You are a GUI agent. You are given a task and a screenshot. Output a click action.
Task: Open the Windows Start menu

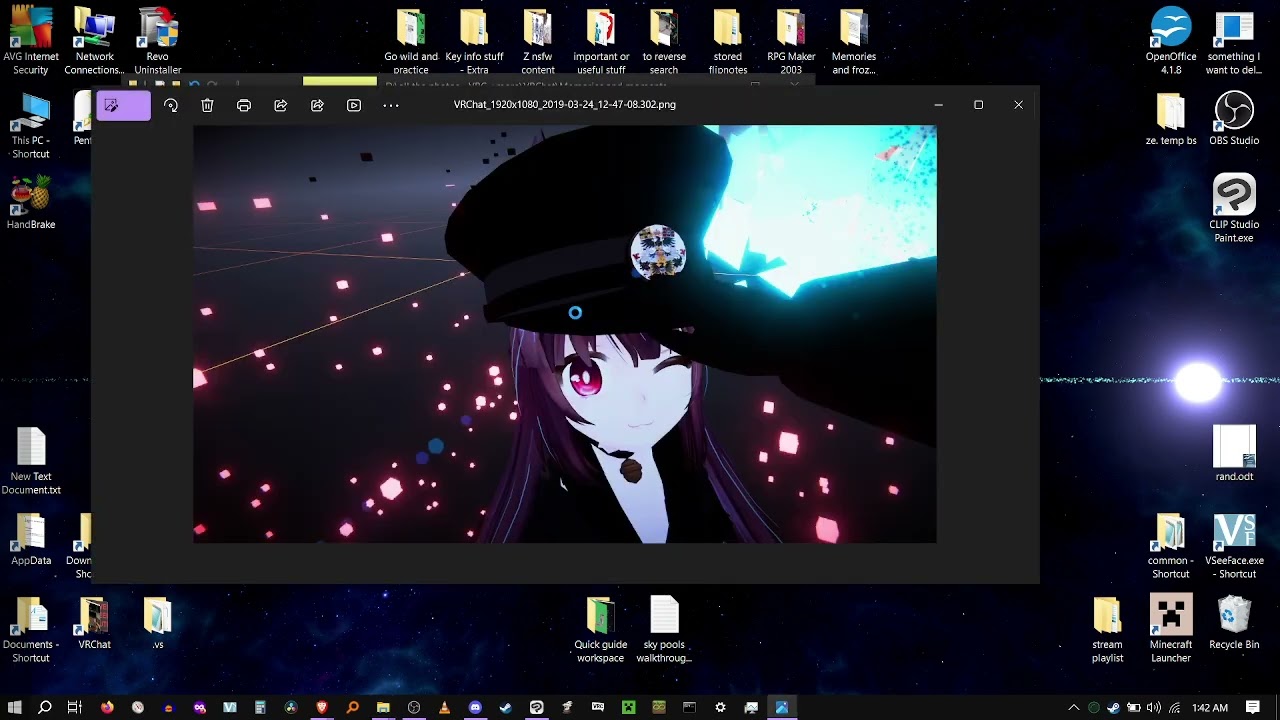click(x=15, y=708)
